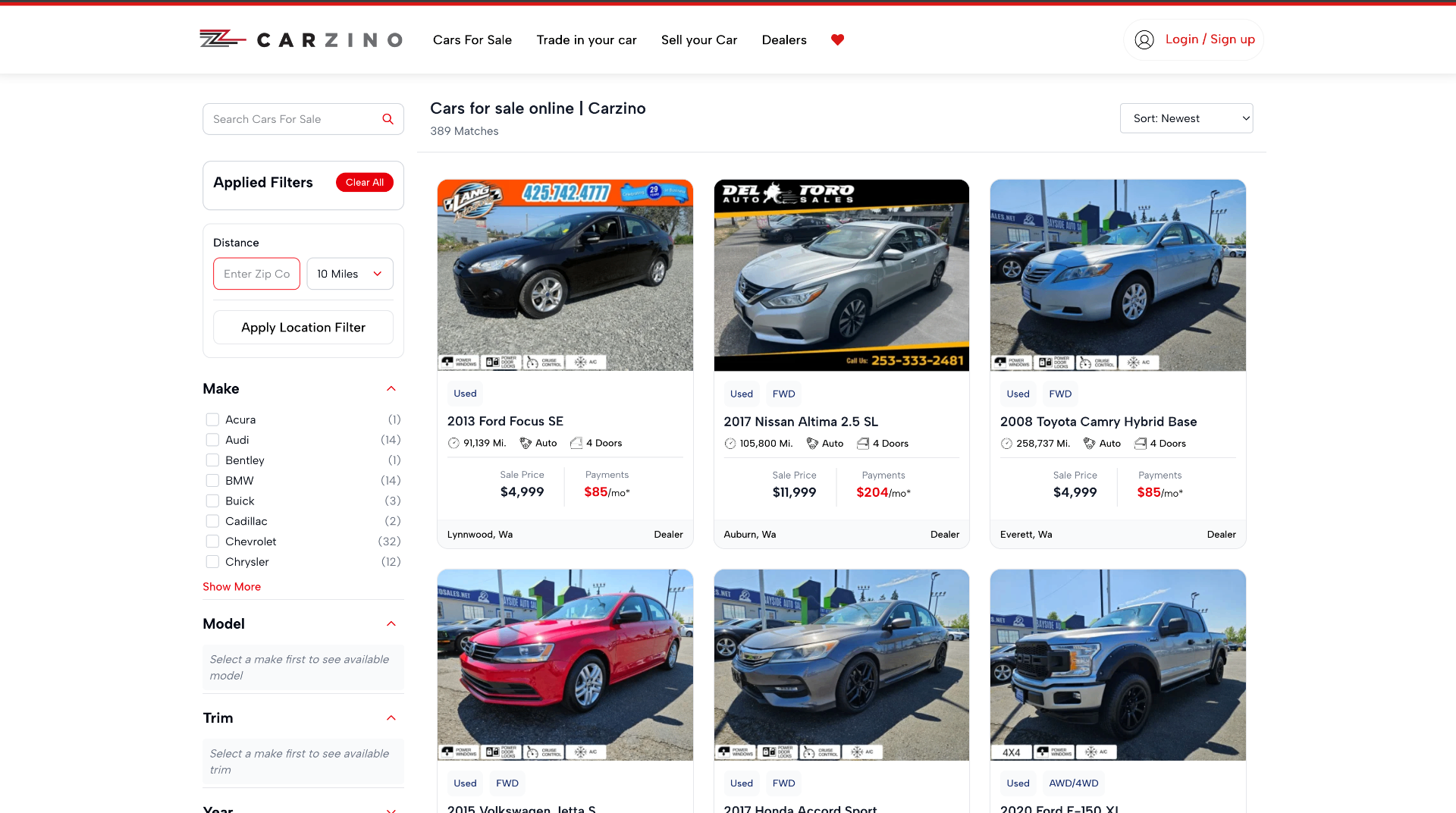Collapse the Trim filter section
1456x813 pixels.
(x=391, y=718)
